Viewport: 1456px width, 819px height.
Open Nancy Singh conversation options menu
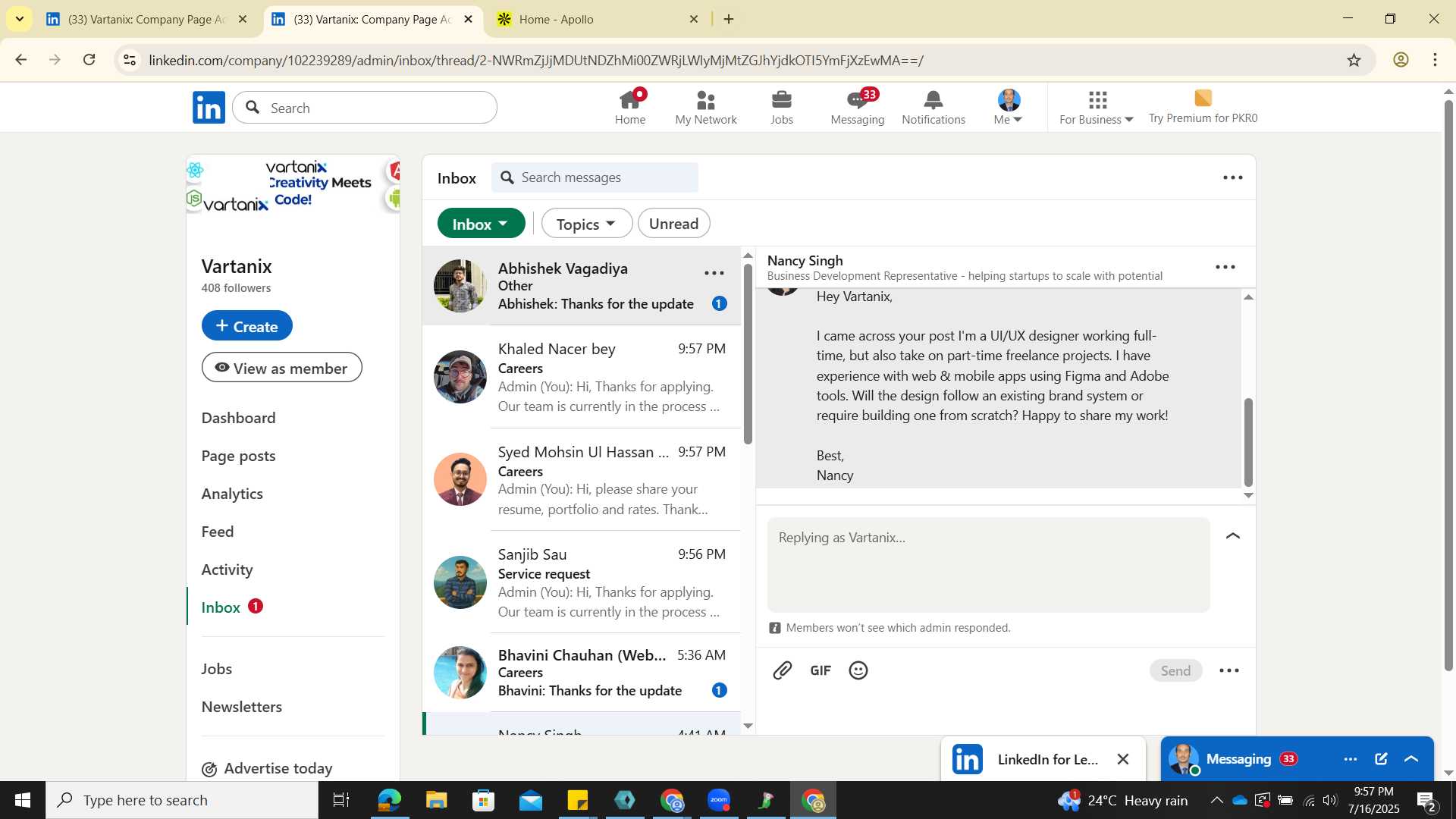pyautogui.click(x=1225, y=268)
